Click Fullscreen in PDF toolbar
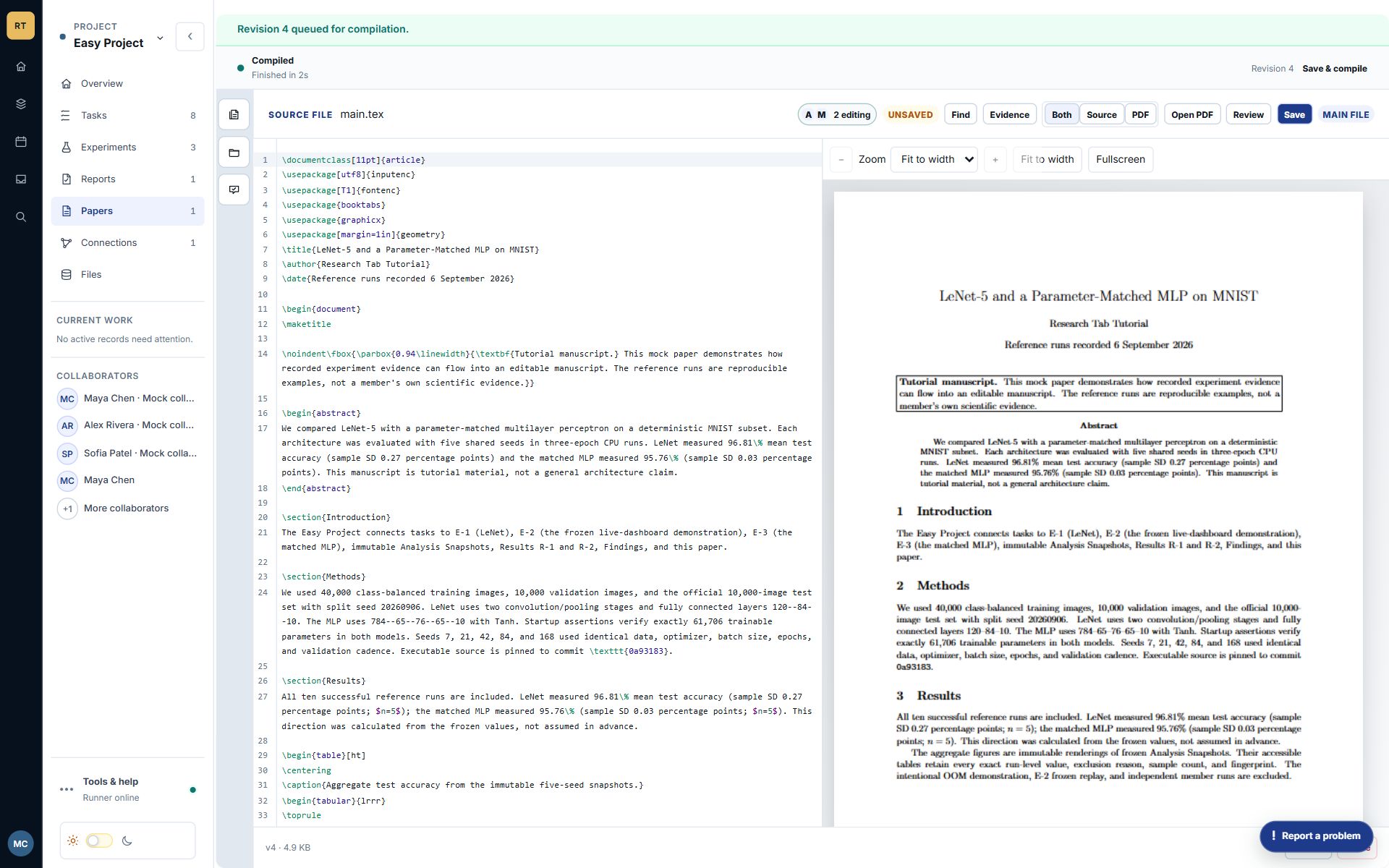Image resolution: width=1389 pixels, height=868 pixels. pyautogui.click(x=1120, y=159)
